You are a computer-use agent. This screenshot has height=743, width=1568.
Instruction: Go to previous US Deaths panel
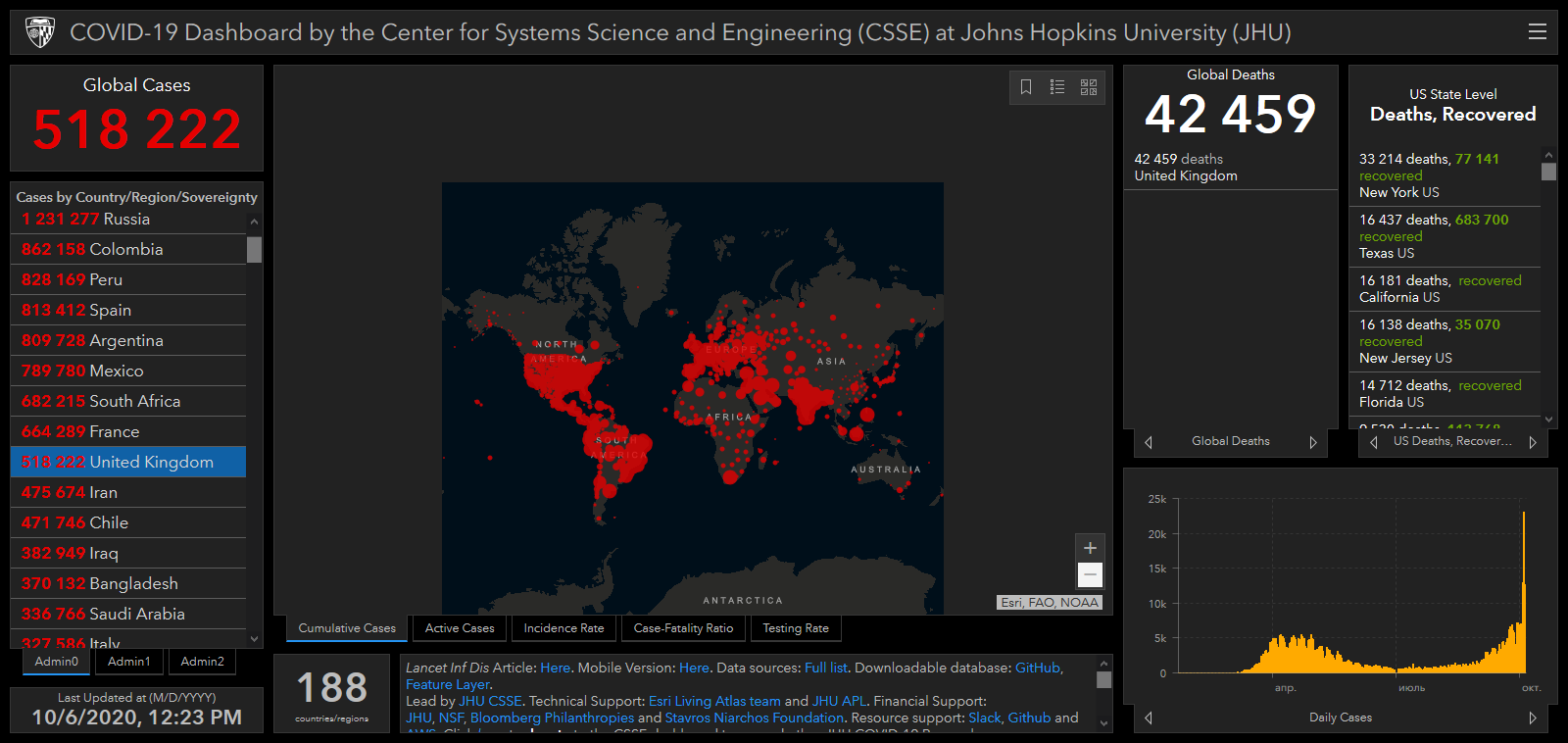pos(1374,442)
